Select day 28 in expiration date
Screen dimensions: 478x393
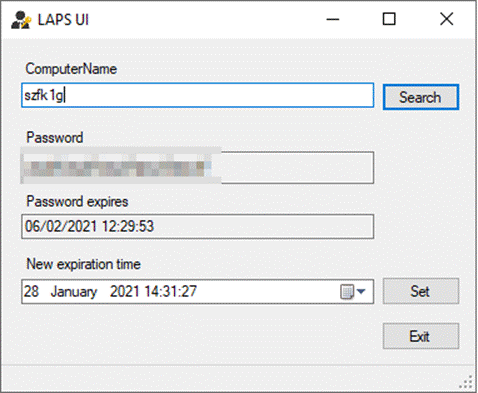tap(31, 291)
